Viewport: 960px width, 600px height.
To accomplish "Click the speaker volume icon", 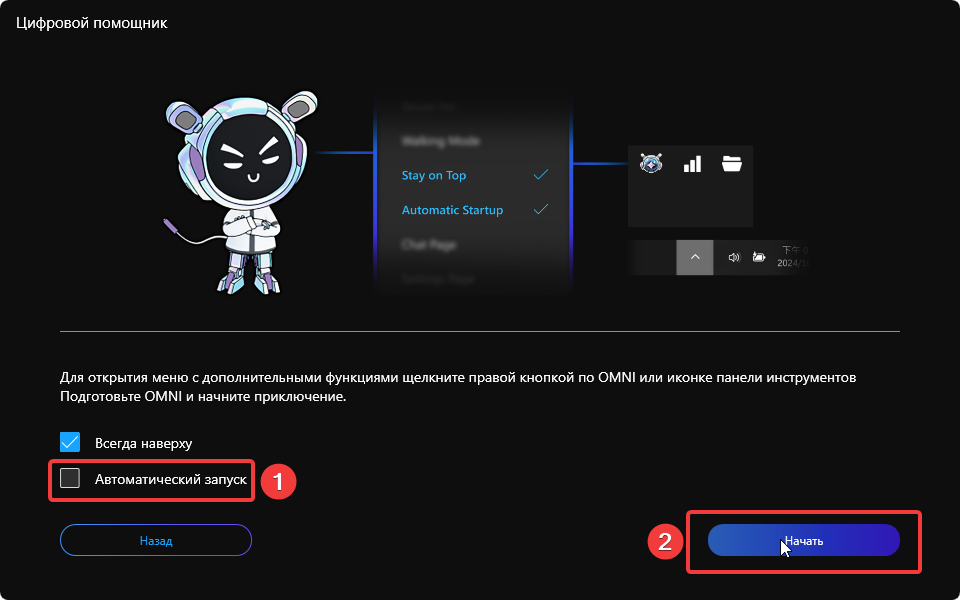I will [x=733, y=257].
